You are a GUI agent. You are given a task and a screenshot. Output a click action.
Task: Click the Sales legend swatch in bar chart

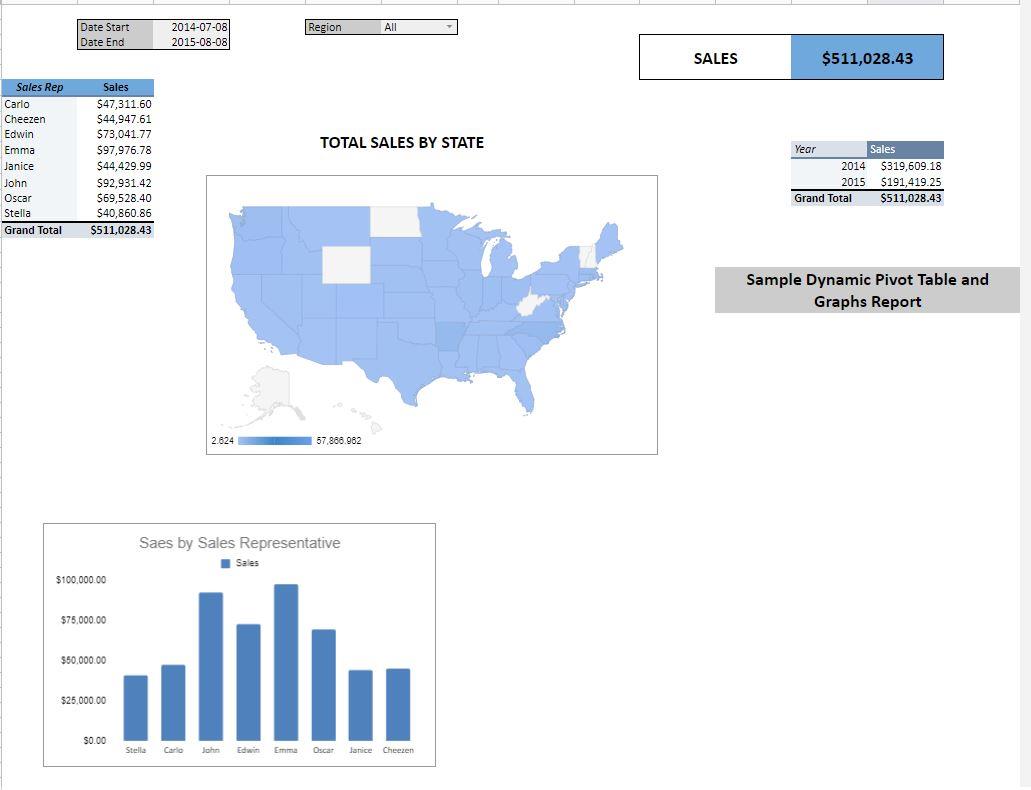coord(226,563)
